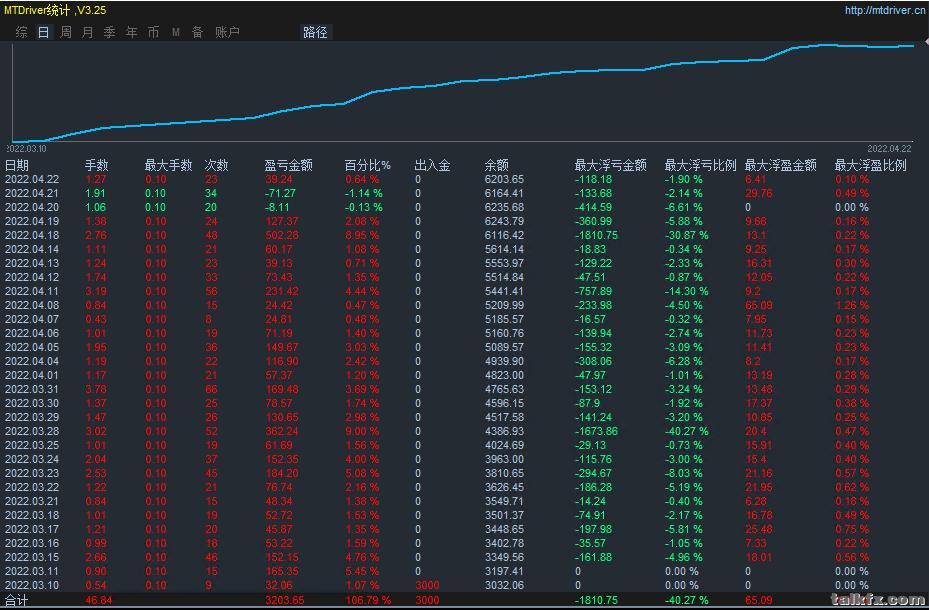The image size is (929, 610).
Task: Click the drawdown amount -757.89
Action: click(x=594, y=291)
